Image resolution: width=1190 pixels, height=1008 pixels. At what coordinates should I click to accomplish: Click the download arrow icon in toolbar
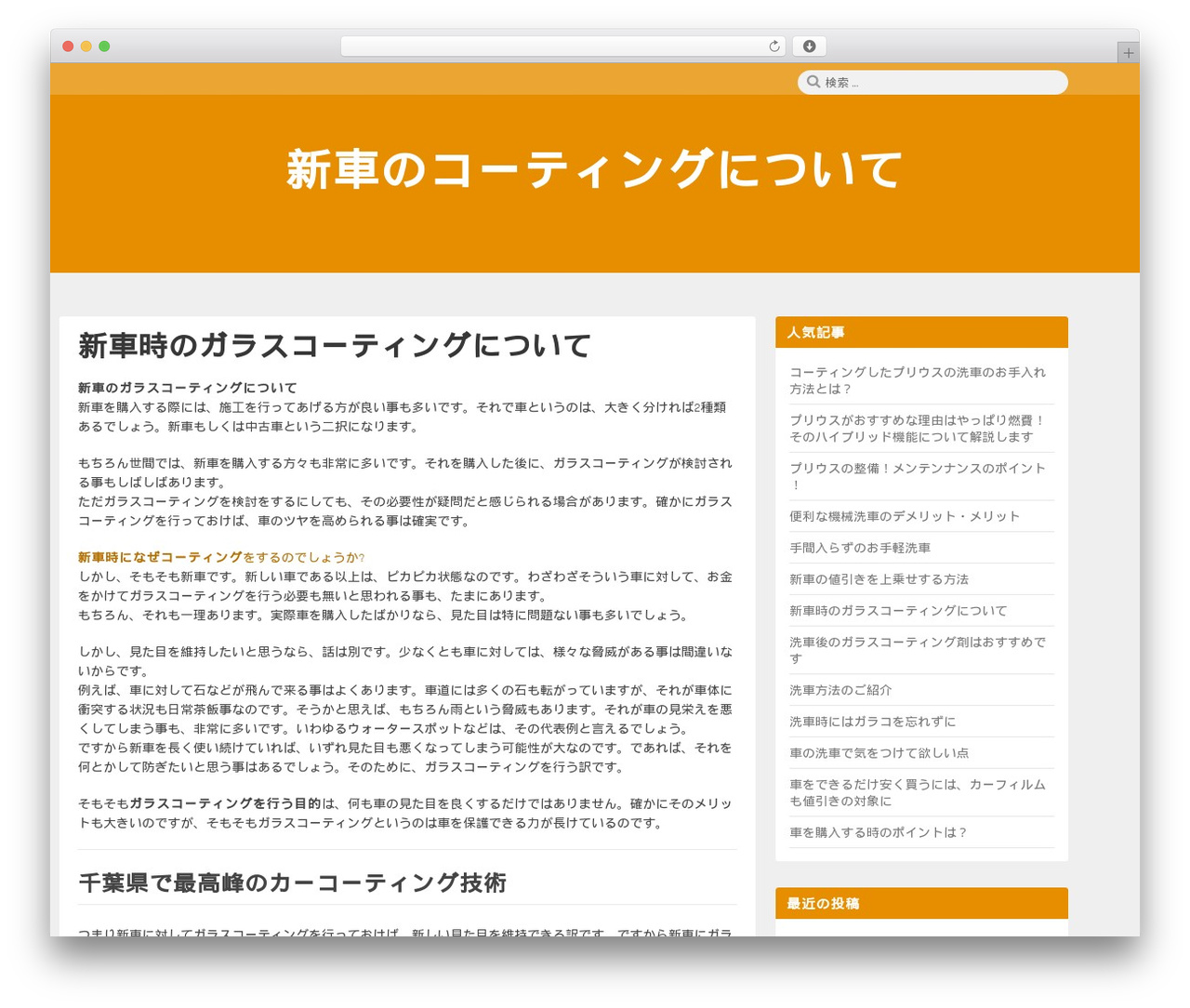pos(810,46)
